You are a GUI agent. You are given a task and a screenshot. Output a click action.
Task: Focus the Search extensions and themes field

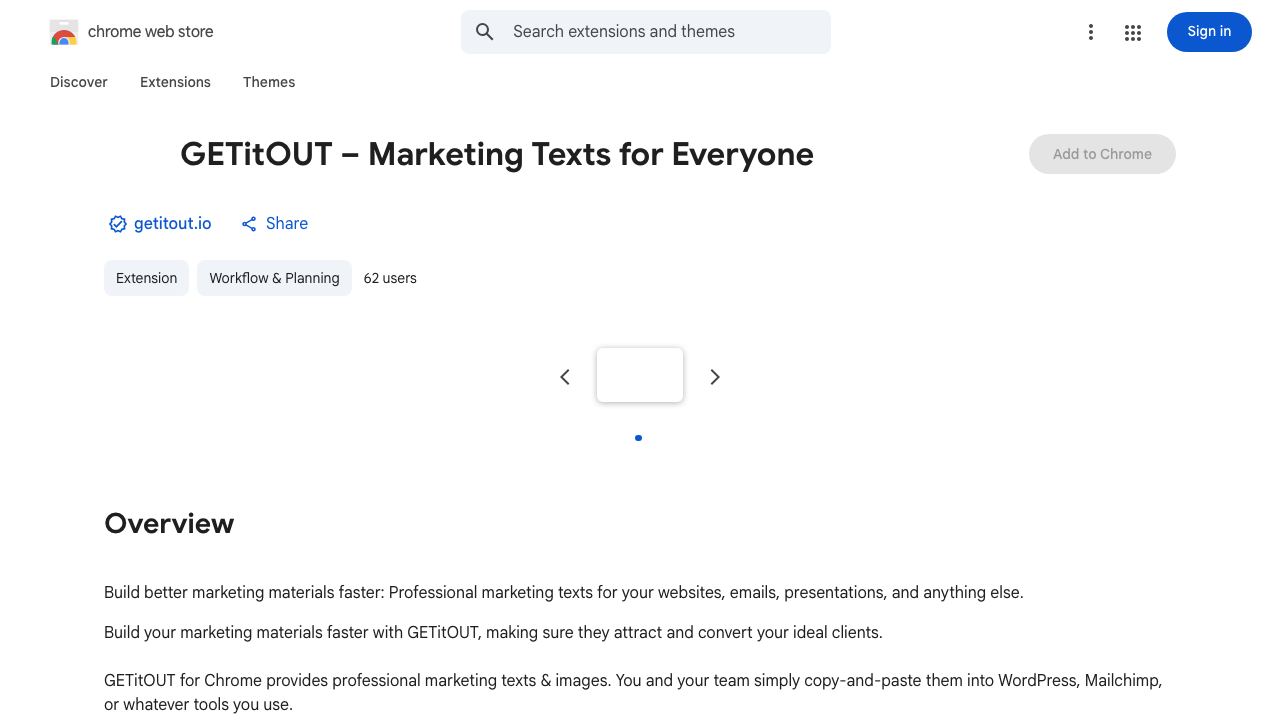[x=646, y=32]
